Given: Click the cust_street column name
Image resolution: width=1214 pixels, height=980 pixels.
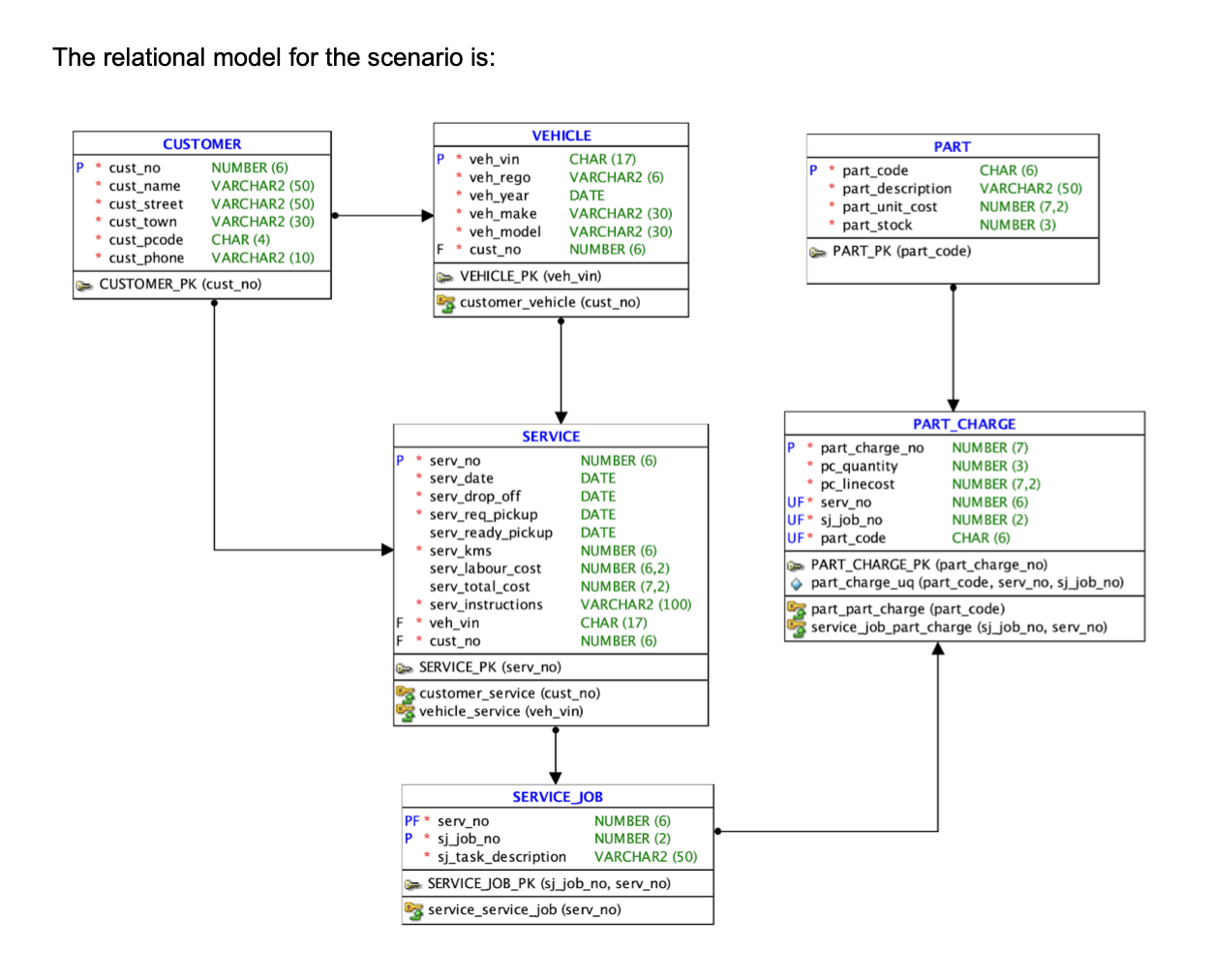Looking at the screenshot, I should tap(146, 204).
